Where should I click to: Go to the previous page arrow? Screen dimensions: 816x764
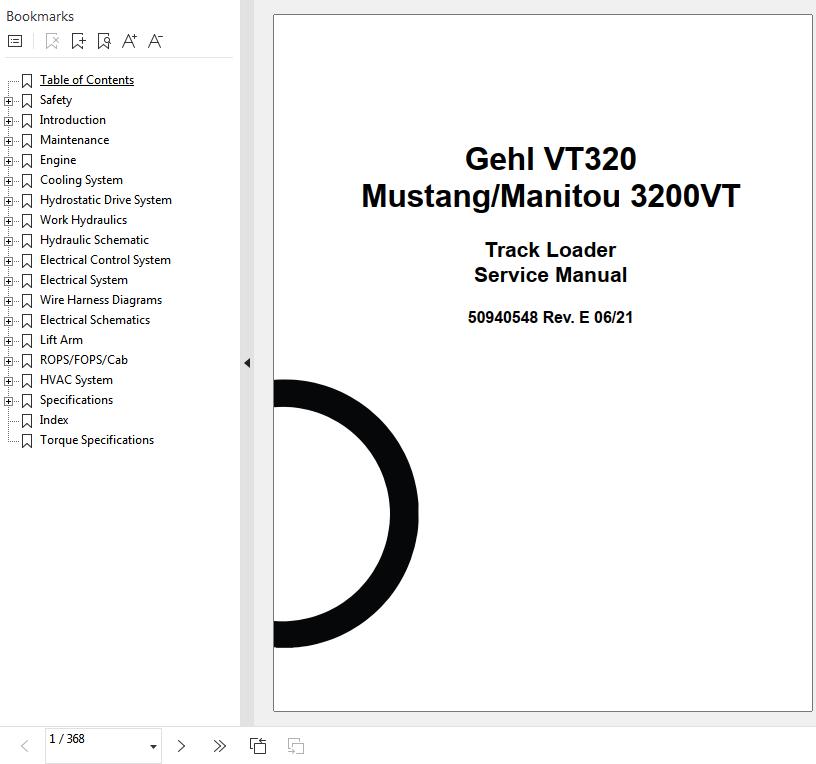pyautogui.click(x=24, y=746)
